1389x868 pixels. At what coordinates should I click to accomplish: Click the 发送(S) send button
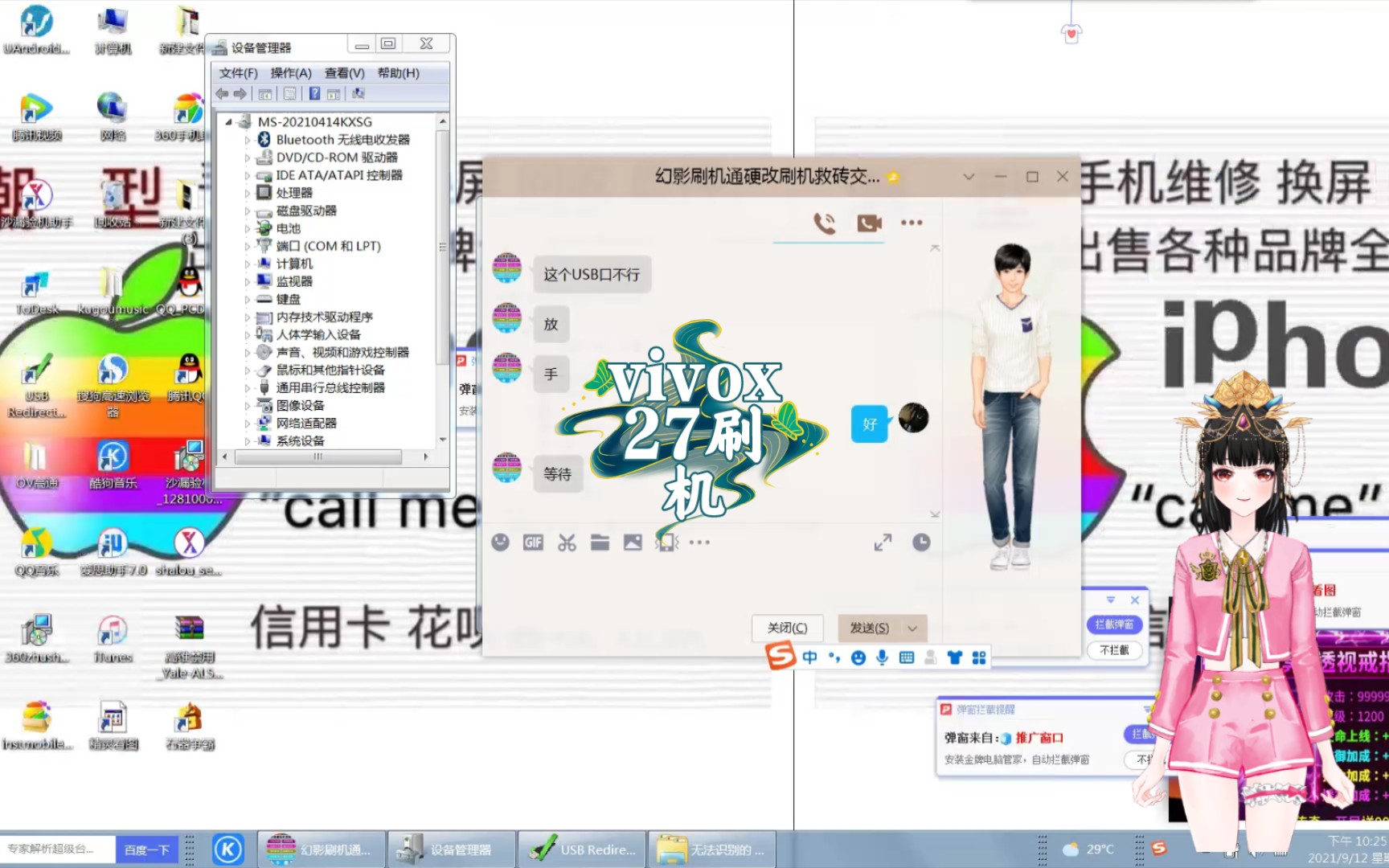[x=870, y=628]
